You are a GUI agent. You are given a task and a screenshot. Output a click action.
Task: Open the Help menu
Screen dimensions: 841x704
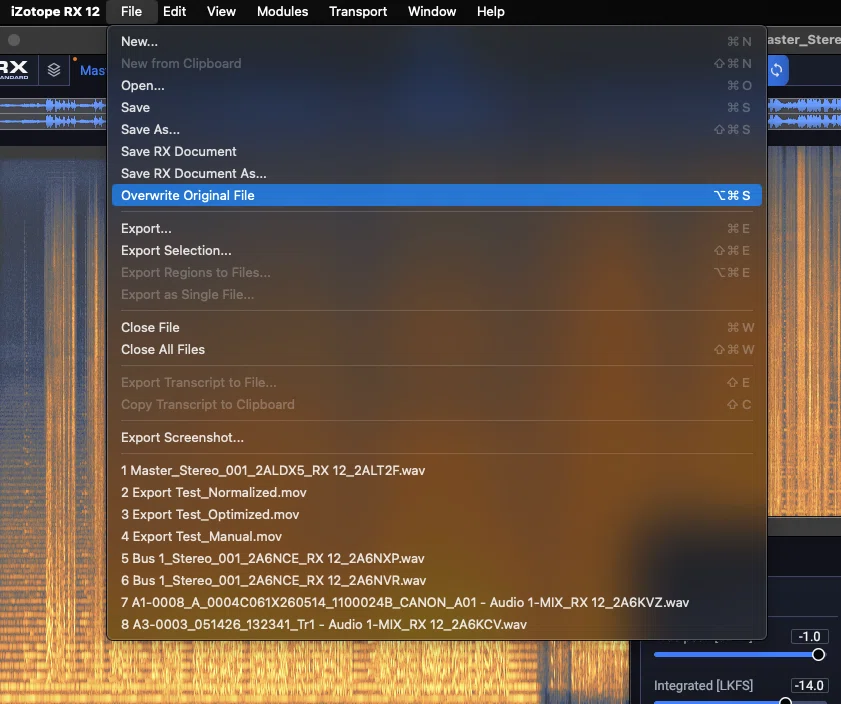pos(490,11)
